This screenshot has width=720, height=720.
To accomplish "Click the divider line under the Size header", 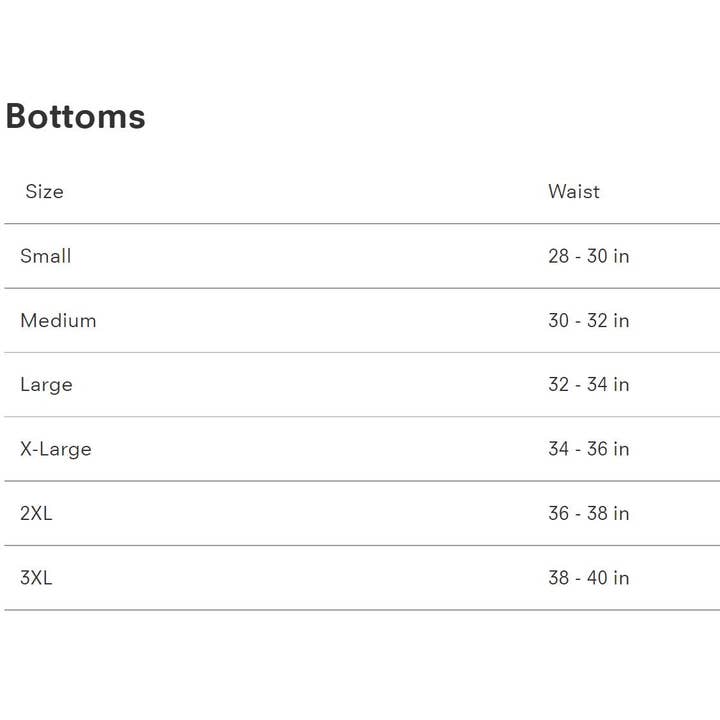I will tap(360, 224).
